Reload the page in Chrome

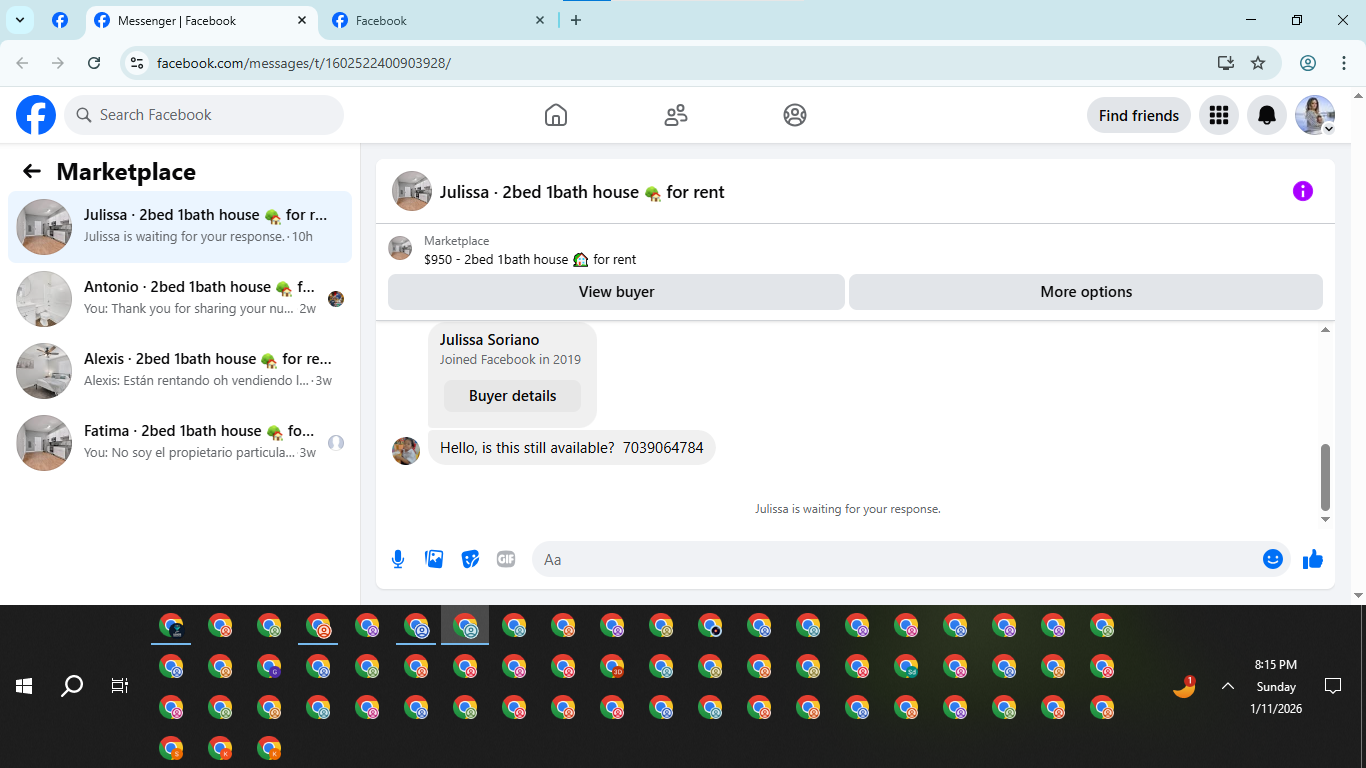pos(94,63)
